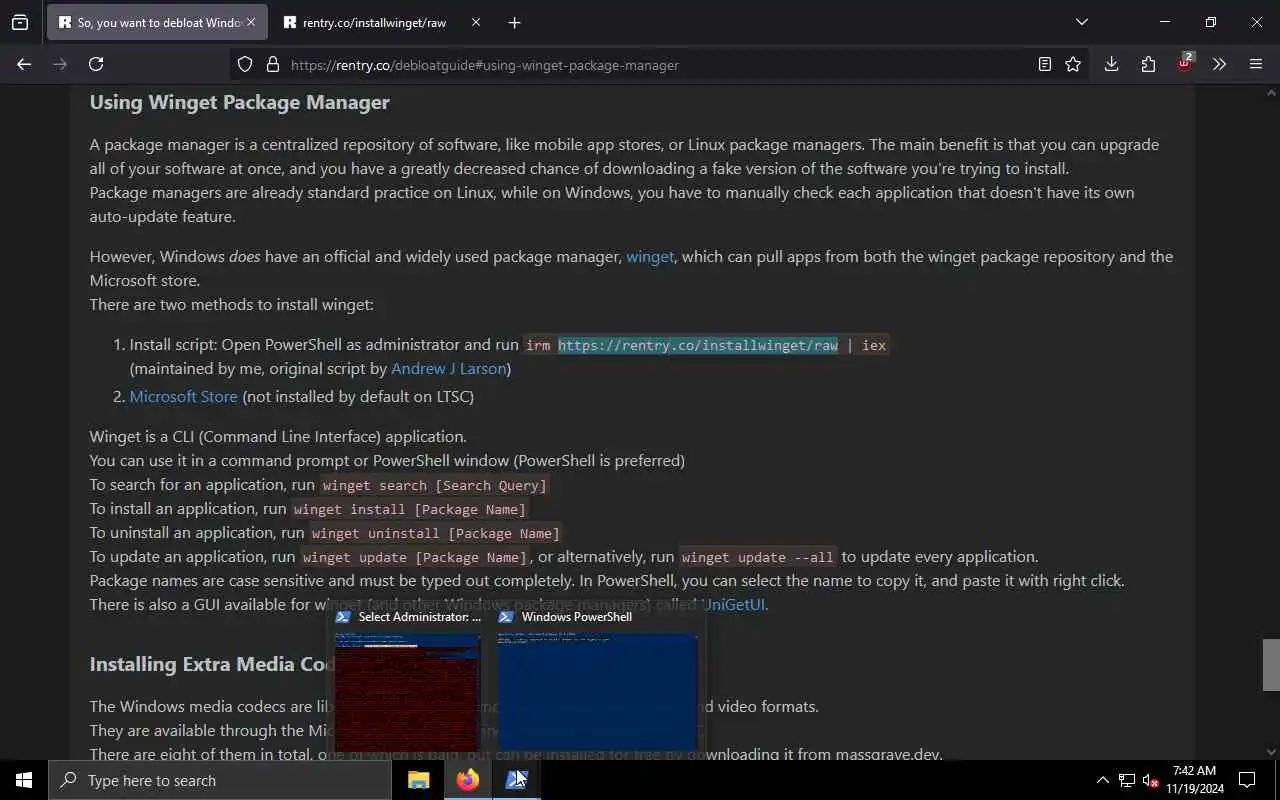The height and width of the screenshot is (800, 1280).
Task: Click the PowerShell taskbar icon
Action: pyautogui.click(x=517, y=780)
